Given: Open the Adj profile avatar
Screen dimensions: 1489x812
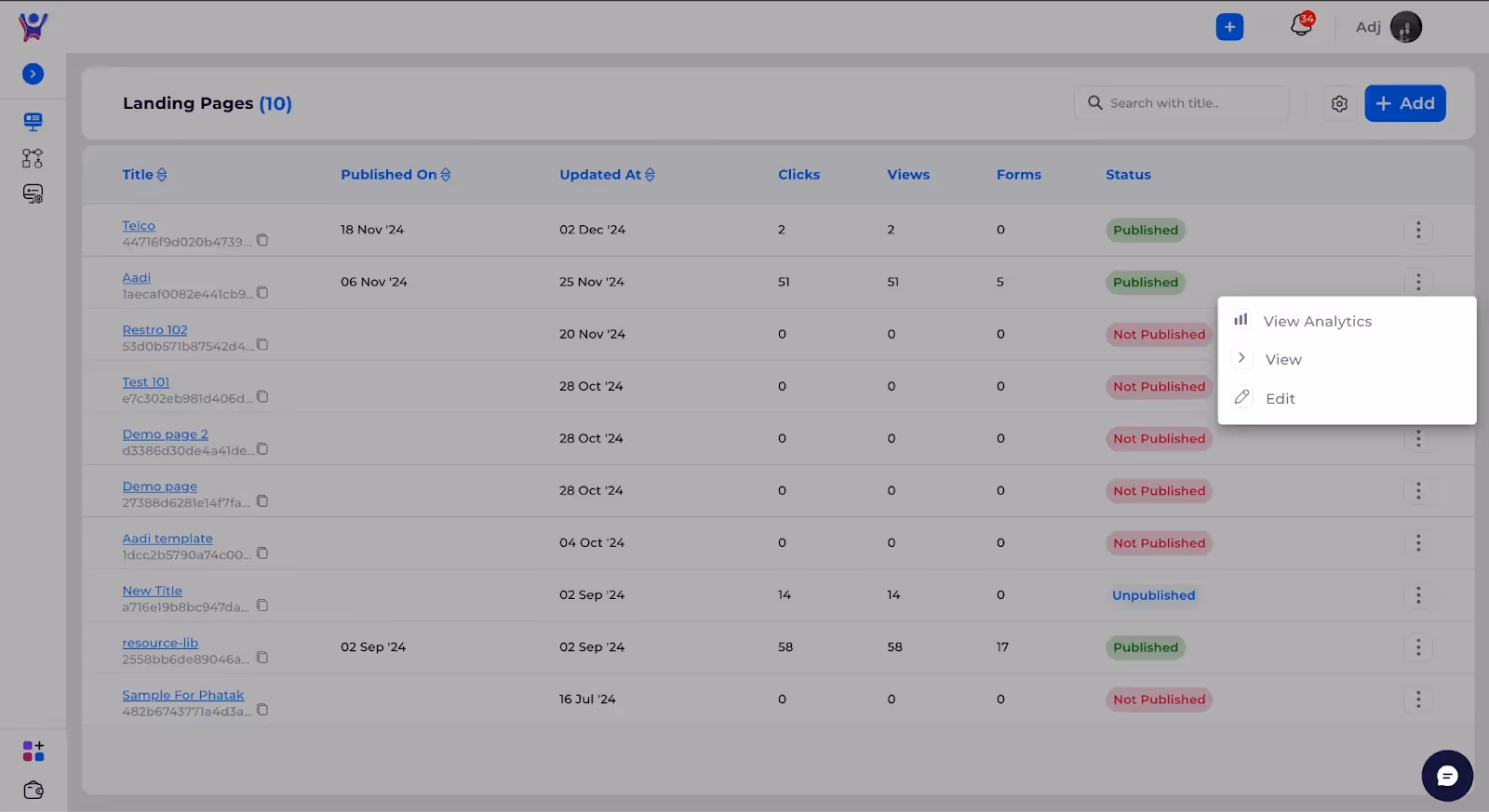Looking at the screenshot, I should click(x=1406, y=27).
